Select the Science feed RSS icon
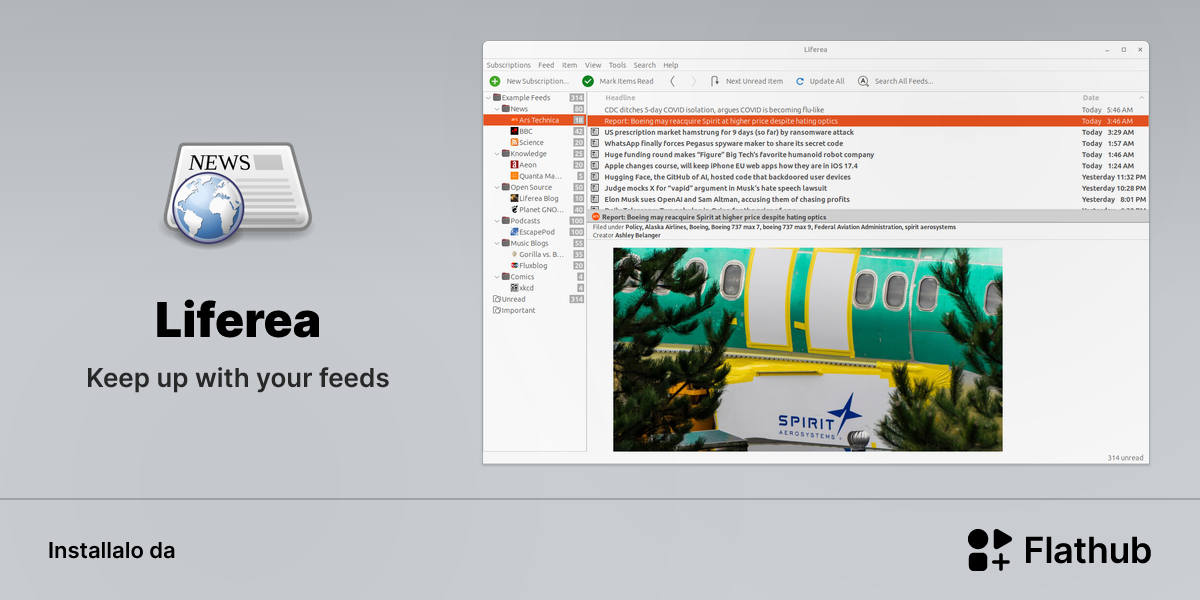Viewport: 1200px width, 600px height. click(x=514, y=142)
